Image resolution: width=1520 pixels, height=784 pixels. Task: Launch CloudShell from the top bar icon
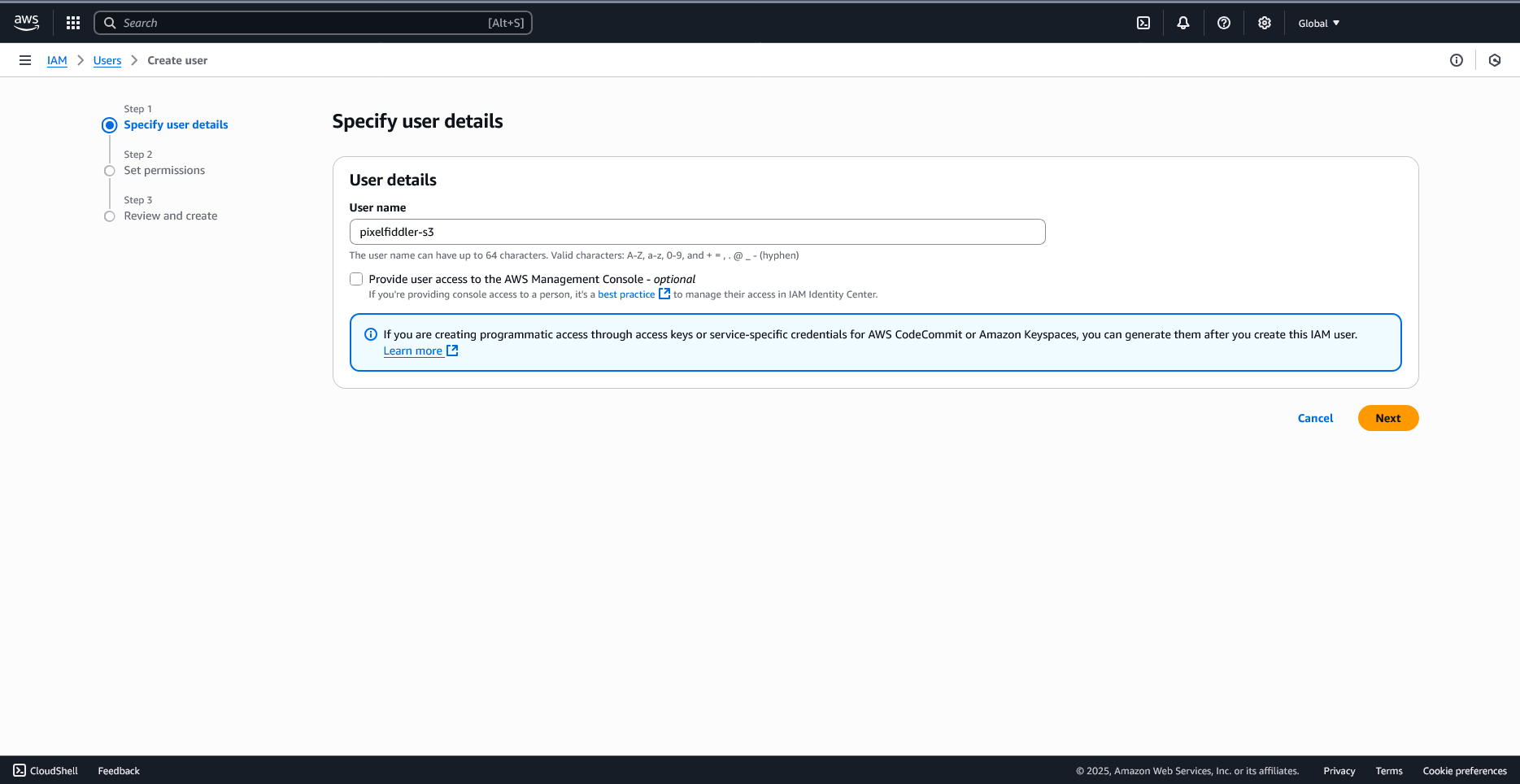(x=1143, y=23)
